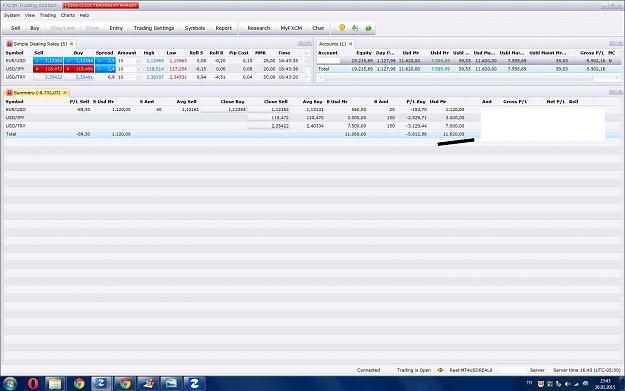Click the yellow lightbulb icon in the toolbar
The height and width of the screenshot is (391, 625).
pyautogui.click(x=342, y=28)
